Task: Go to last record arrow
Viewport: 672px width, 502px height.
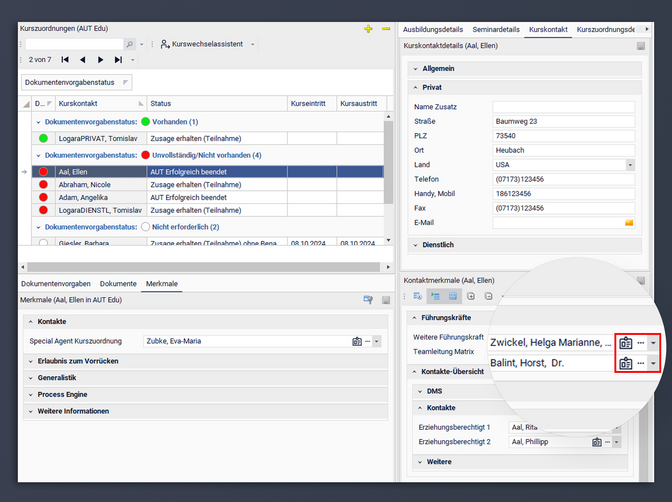Action: coord(118,60)
